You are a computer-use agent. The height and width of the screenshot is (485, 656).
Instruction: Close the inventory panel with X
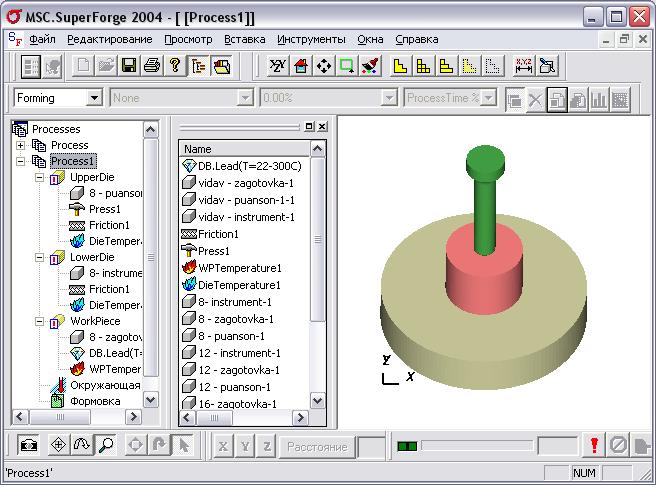[322, 126]
